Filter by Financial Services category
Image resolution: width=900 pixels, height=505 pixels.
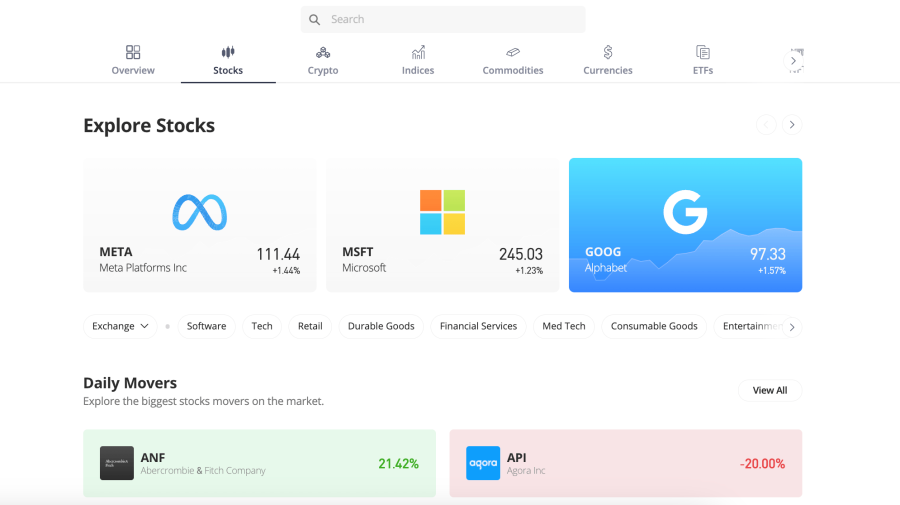pyautogui.click(x=478, y=326)
